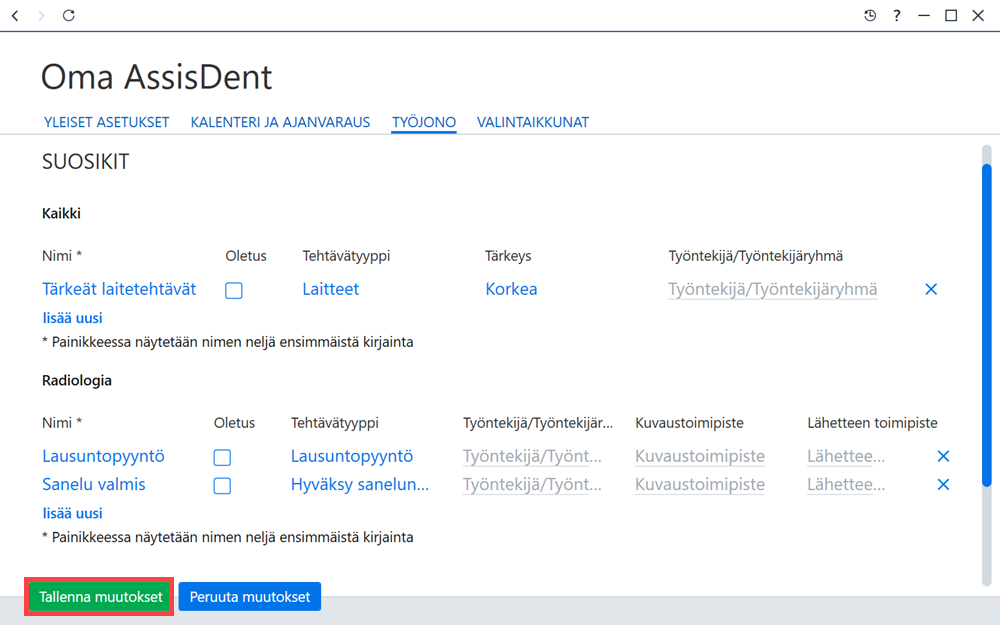This screenshot has height=625, width=1000.
Task: Open Lähetteen toimipiste field in Sanelu valmis row
Action: 846,485
